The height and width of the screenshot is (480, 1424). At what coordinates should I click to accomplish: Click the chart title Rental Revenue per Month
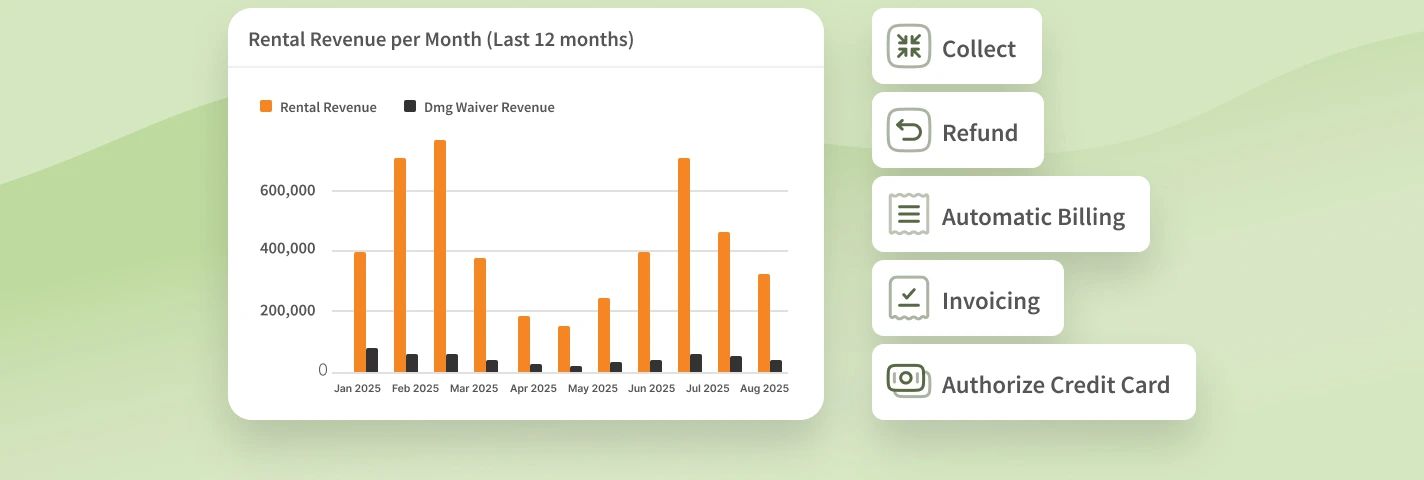pyautogui.click(x=441, y=40)
